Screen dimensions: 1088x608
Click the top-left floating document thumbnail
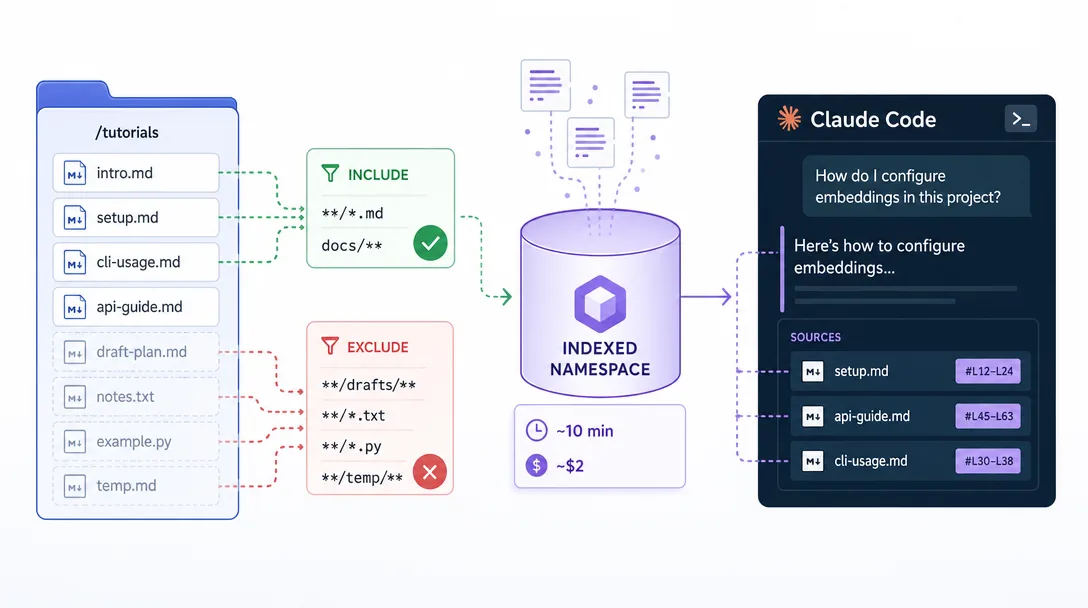545,85
